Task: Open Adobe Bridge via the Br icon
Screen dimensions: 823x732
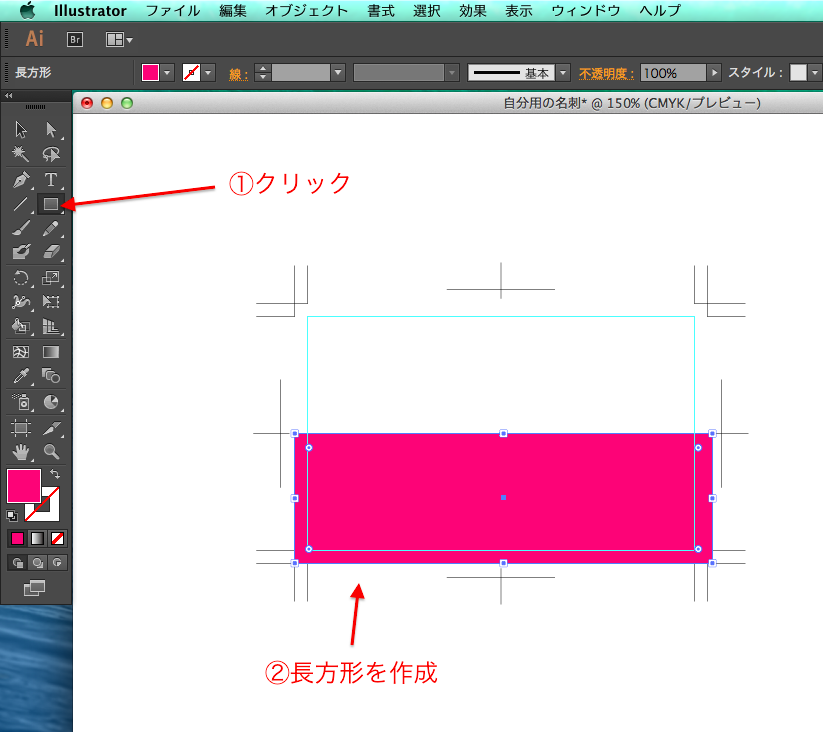Action: 76,39
